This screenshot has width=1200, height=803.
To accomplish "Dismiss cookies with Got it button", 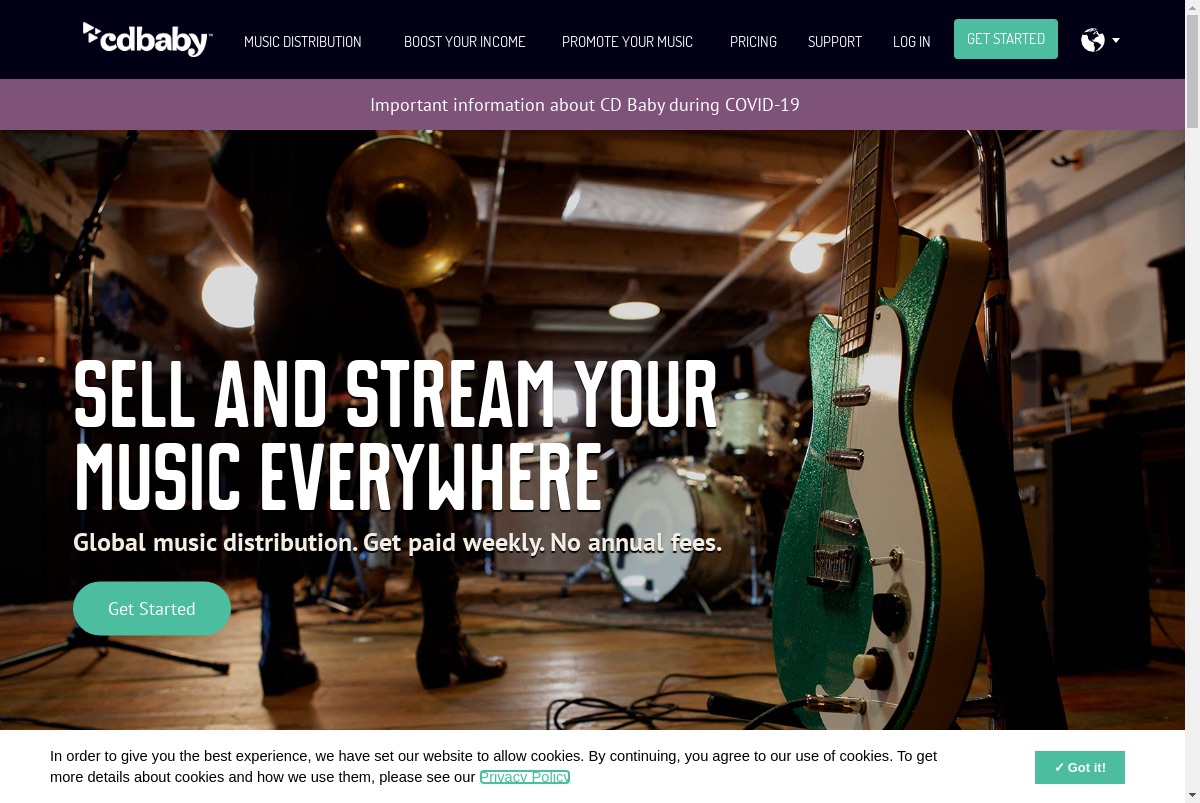I will coord(1080,767).
